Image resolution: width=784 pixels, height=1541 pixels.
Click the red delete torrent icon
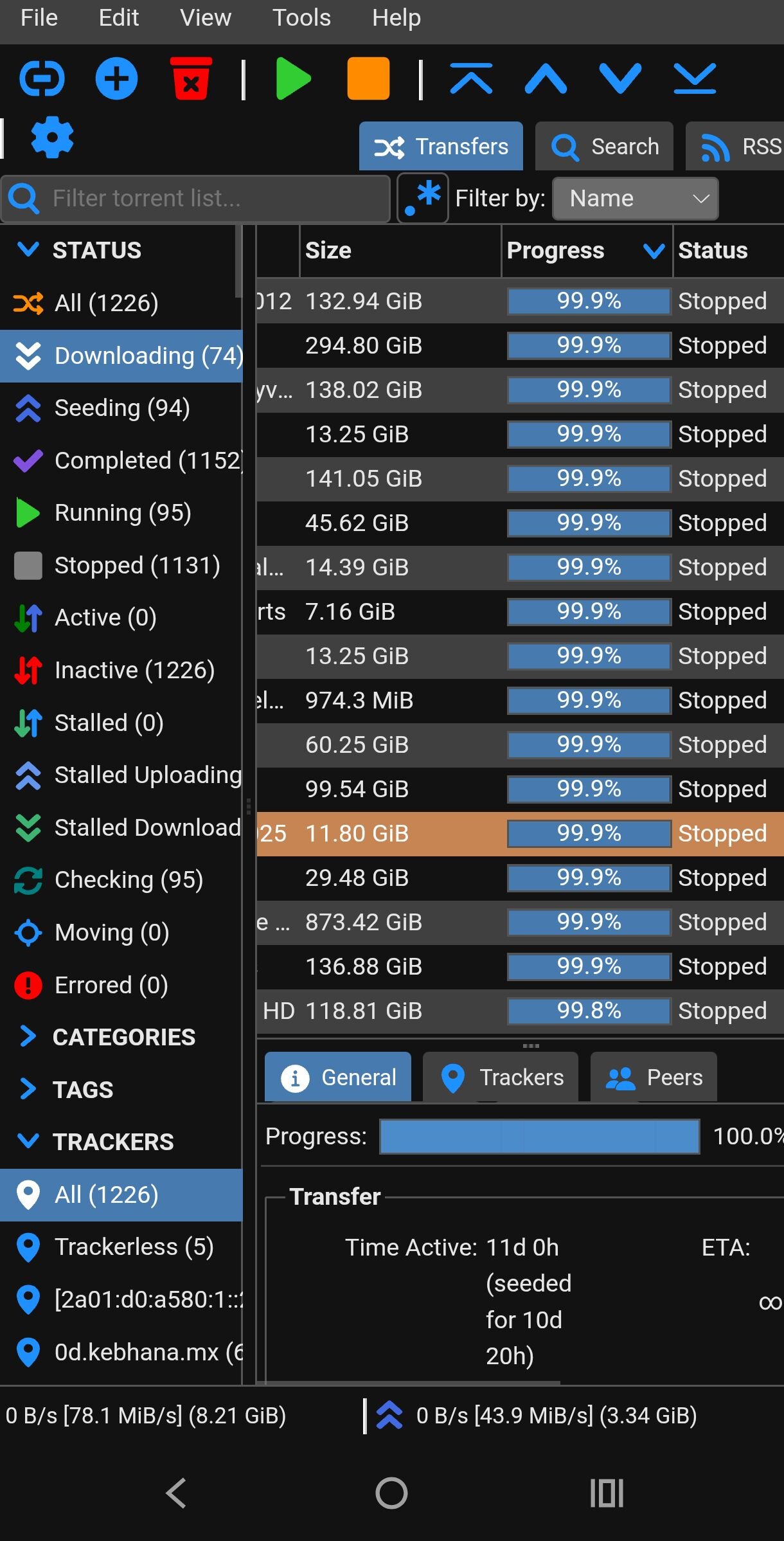(x=191, y=79)
